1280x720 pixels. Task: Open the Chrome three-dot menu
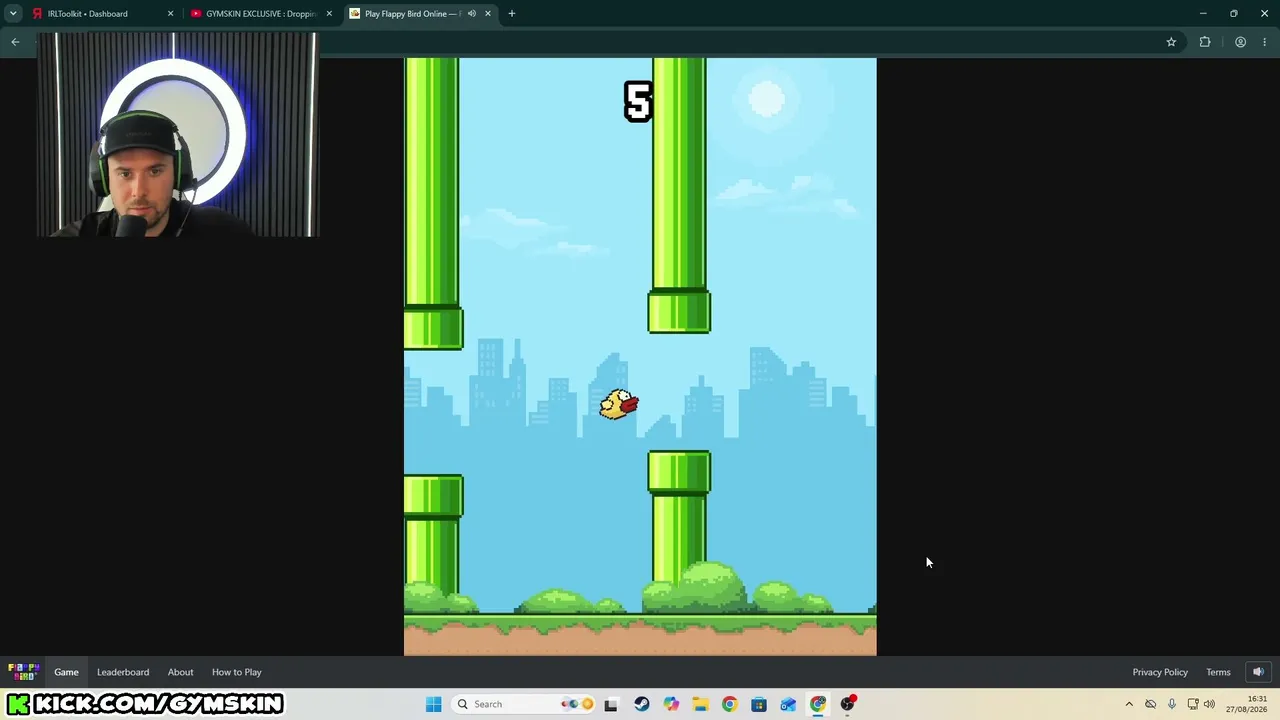pyautogui.click(x=1265, y=42)
